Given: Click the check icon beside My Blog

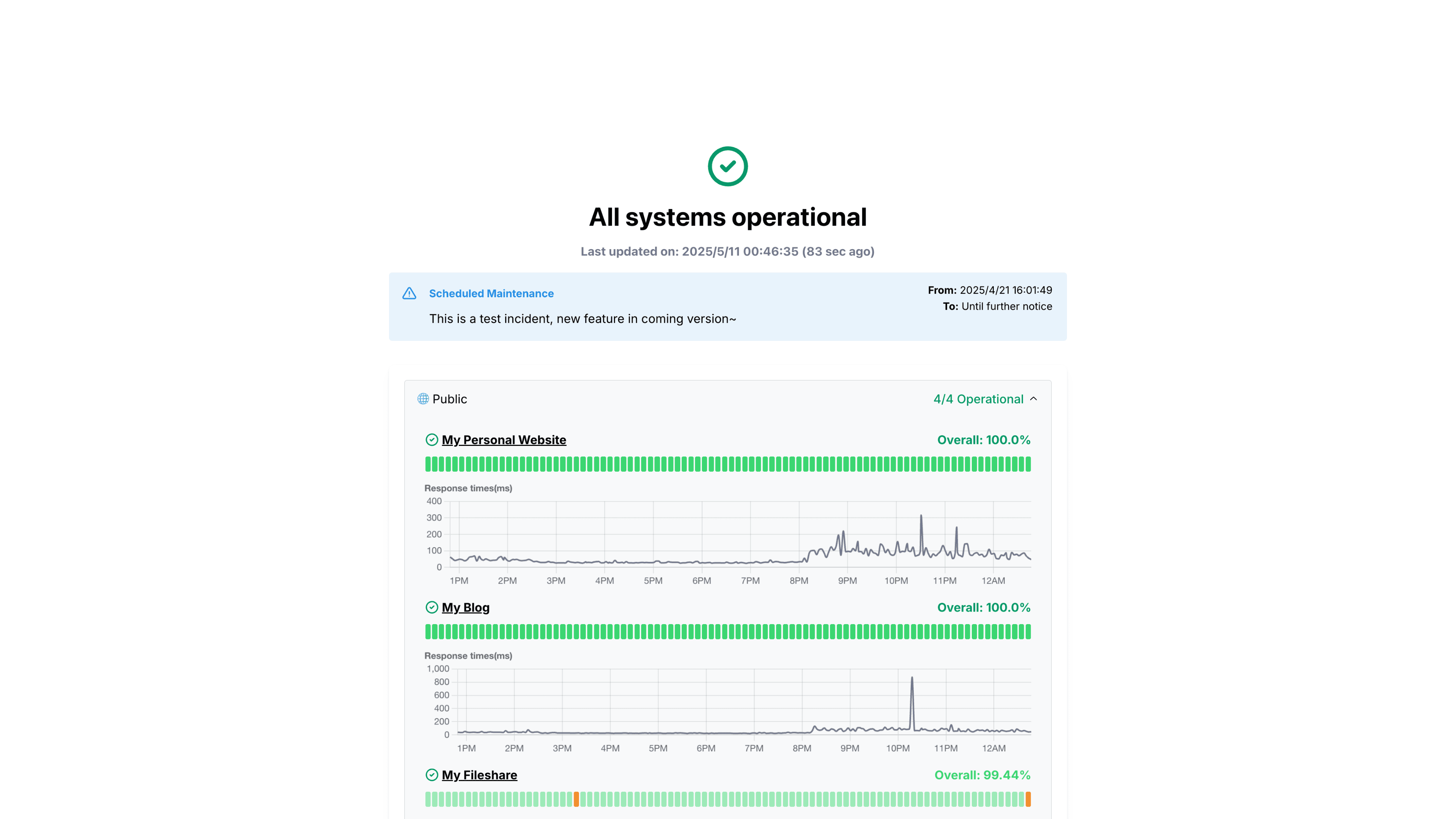Looking at the screenshot, I should [x=432, y=607].
